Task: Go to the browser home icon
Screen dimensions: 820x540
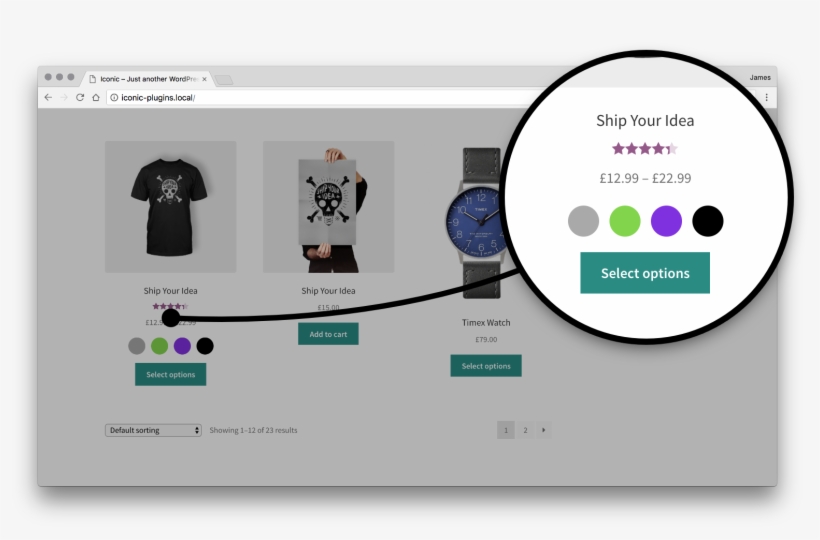Action: 96,97
